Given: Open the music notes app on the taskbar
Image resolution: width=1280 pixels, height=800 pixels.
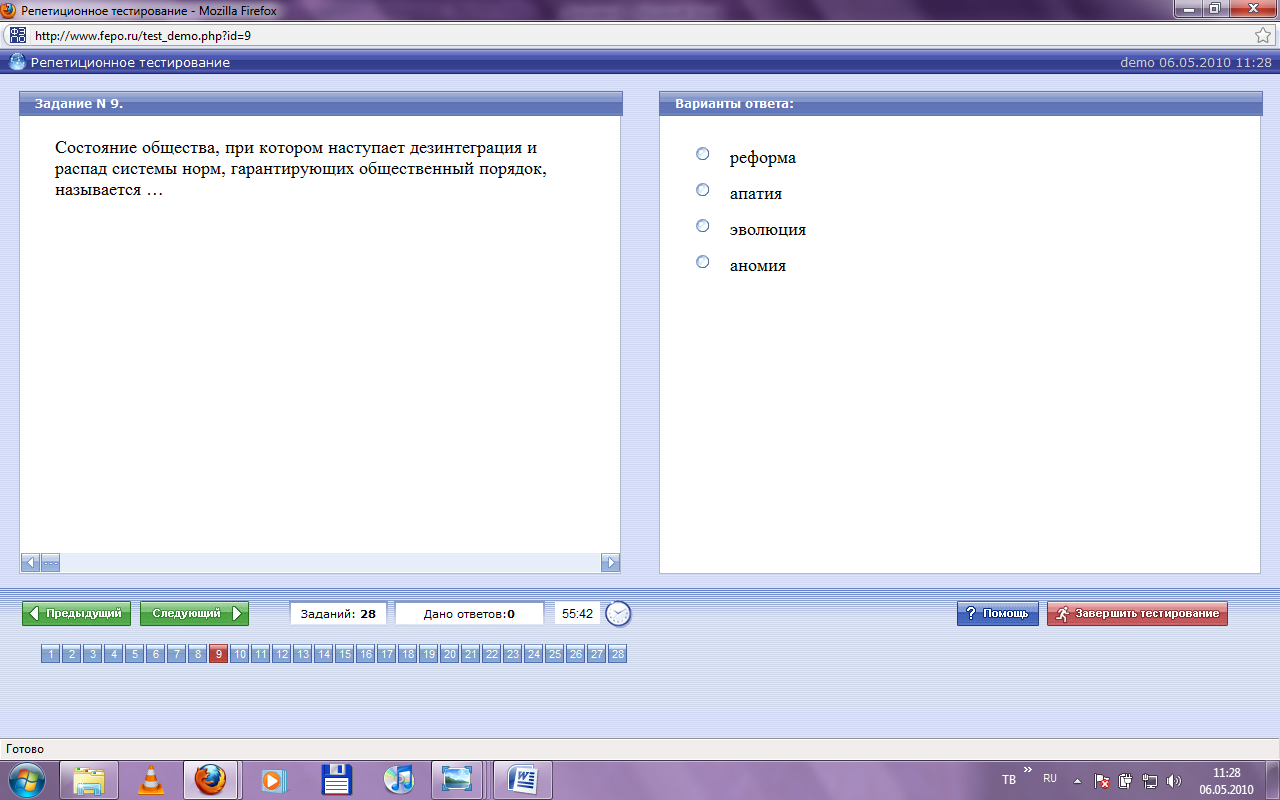Looking at the screenshot, I should [398, 779].
